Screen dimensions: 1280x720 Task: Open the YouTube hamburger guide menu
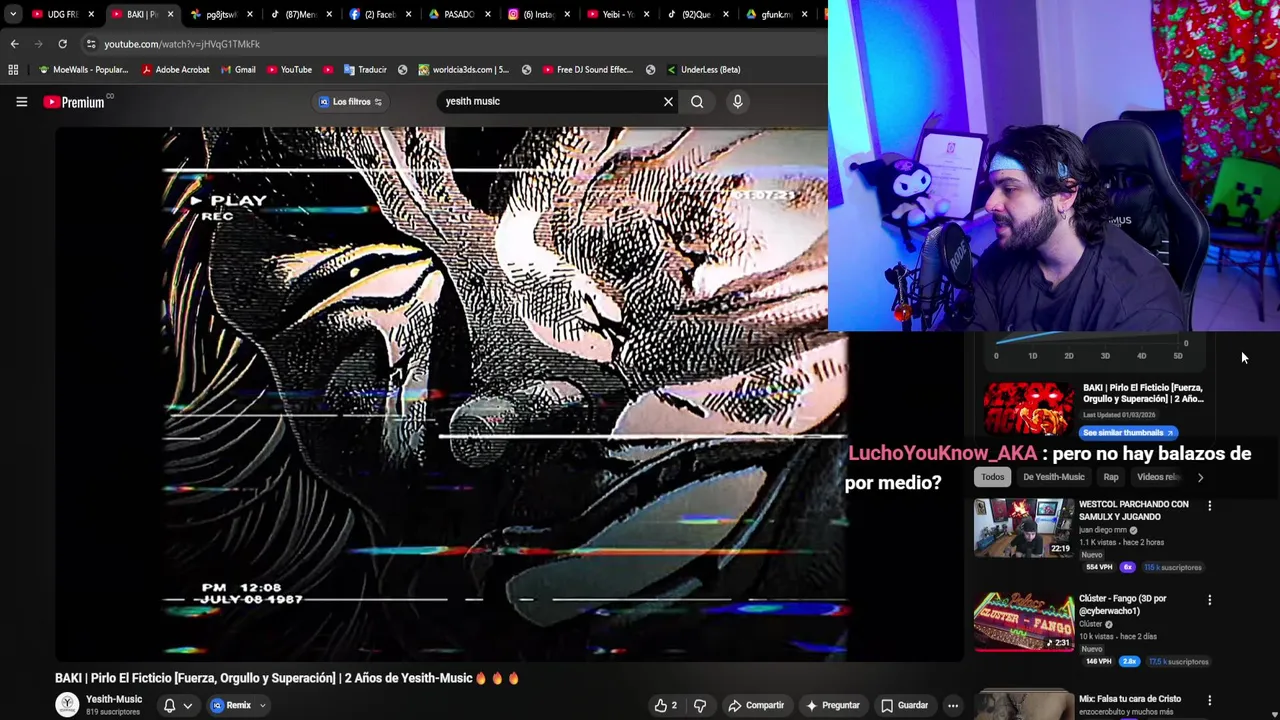[21, 101]
